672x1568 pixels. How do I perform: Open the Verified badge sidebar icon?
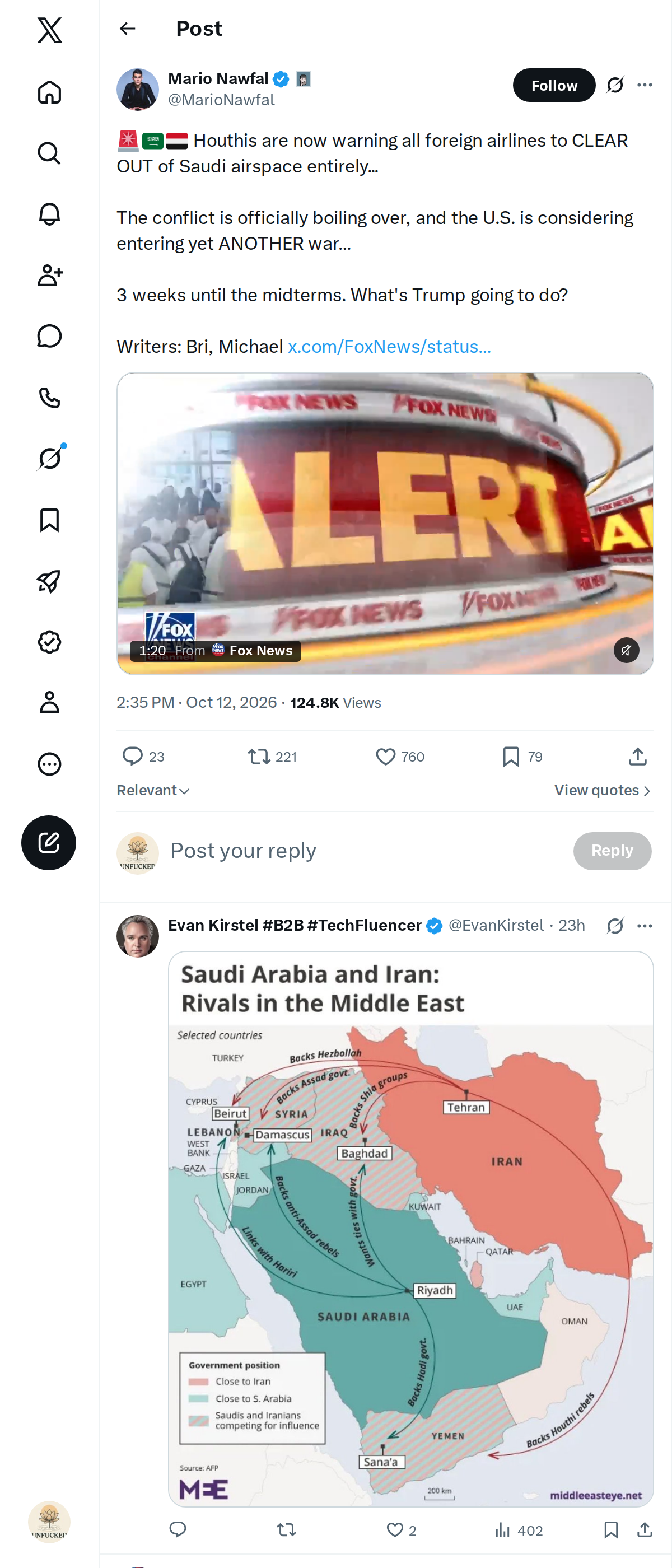(49, 642)
